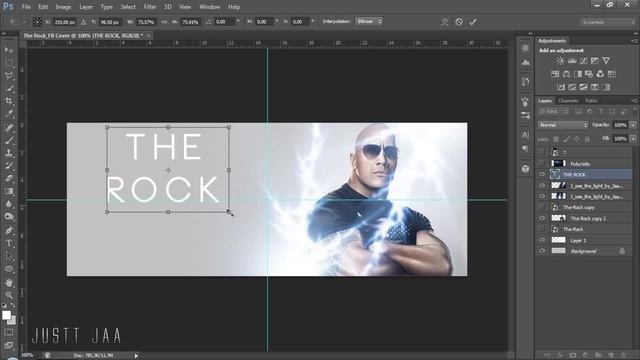
Task: Toggle Quick Mask mode
Action: 9,333
